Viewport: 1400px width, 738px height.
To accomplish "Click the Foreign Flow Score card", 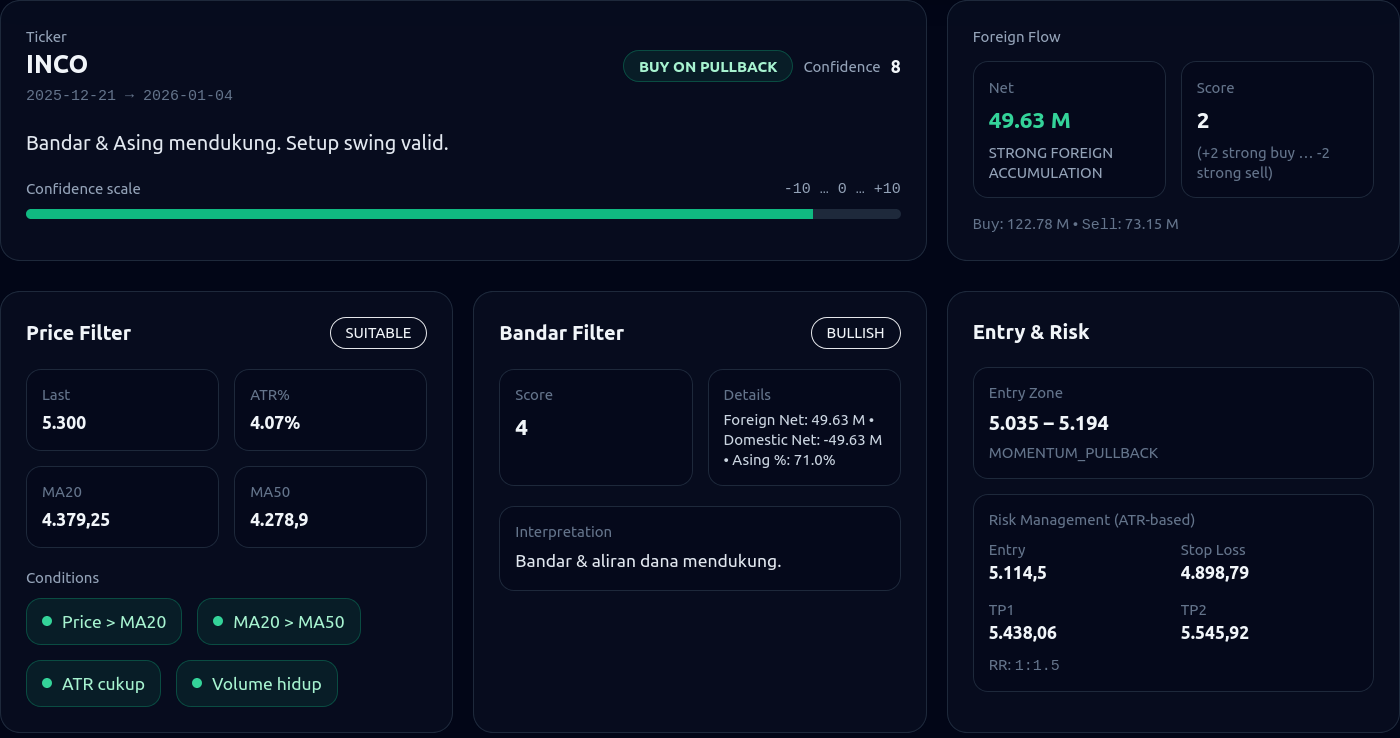I will click(1277, 129).
